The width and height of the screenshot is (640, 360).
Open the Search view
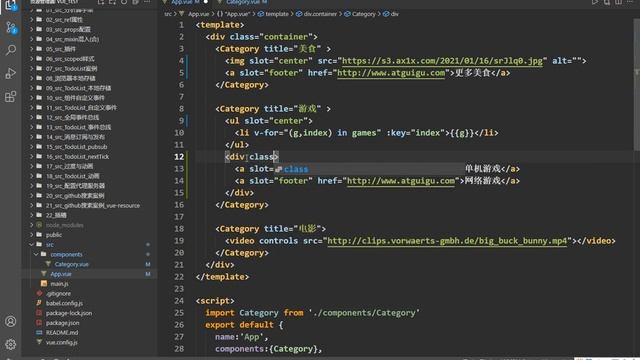point(11,50)
